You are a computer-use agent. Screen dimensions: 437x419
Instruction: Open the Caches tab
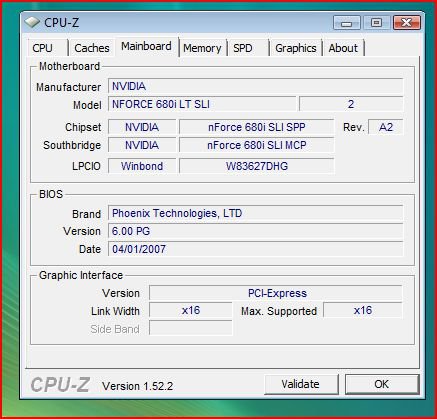[x=92, y=48]
